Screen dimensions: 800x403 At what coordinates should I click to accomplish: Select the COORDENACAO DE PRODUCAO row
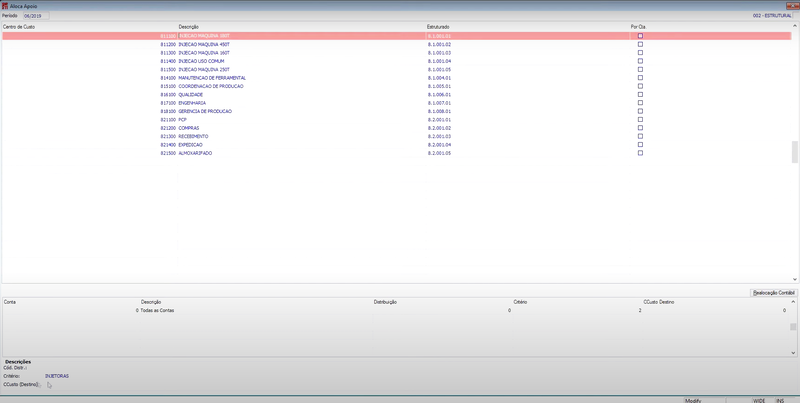pyautogui.click(x=396, y=86)
